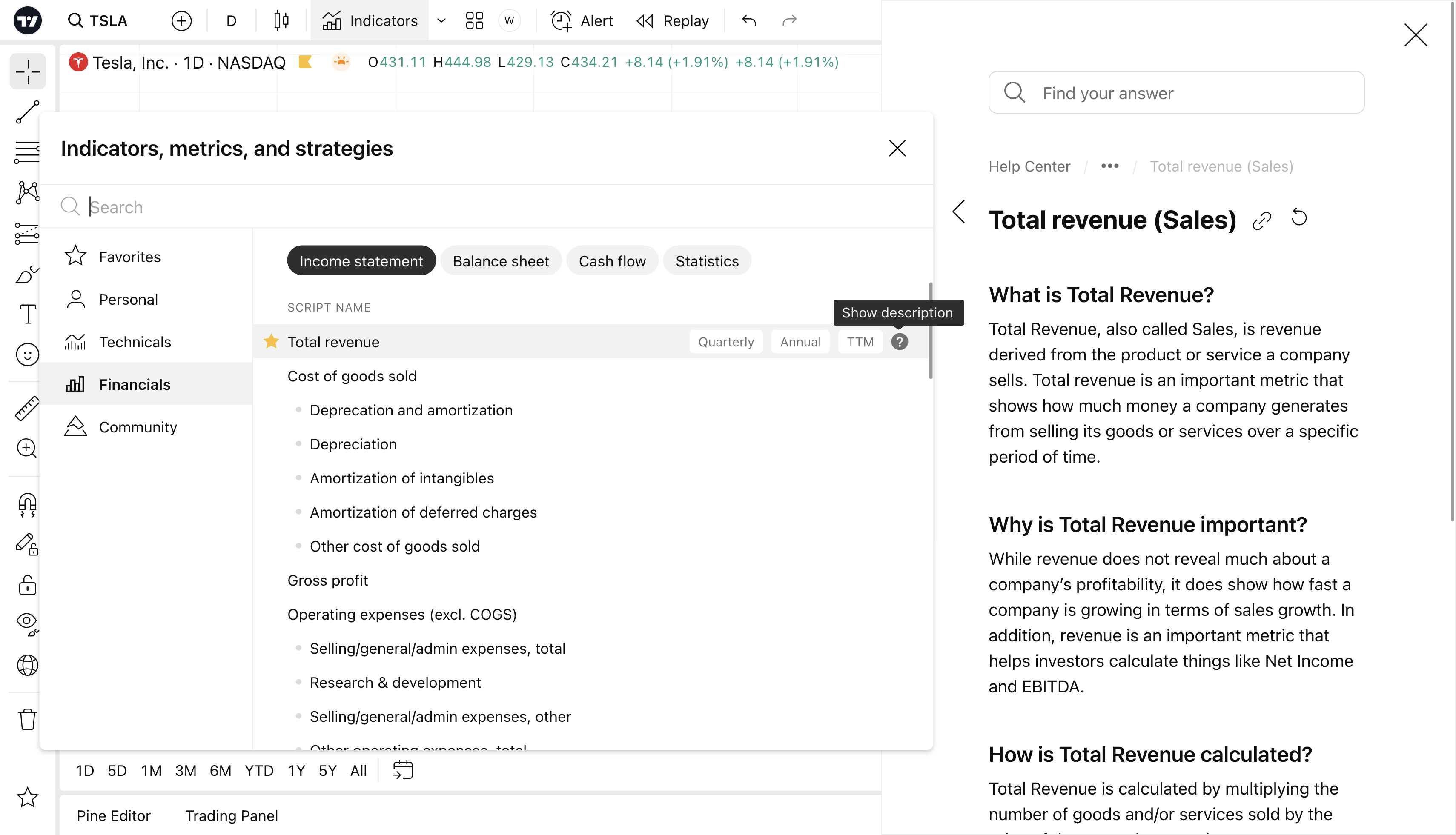Click the trash remove objects icon
The width and height of the screenshot is (1456, 835).
point(27,719)
